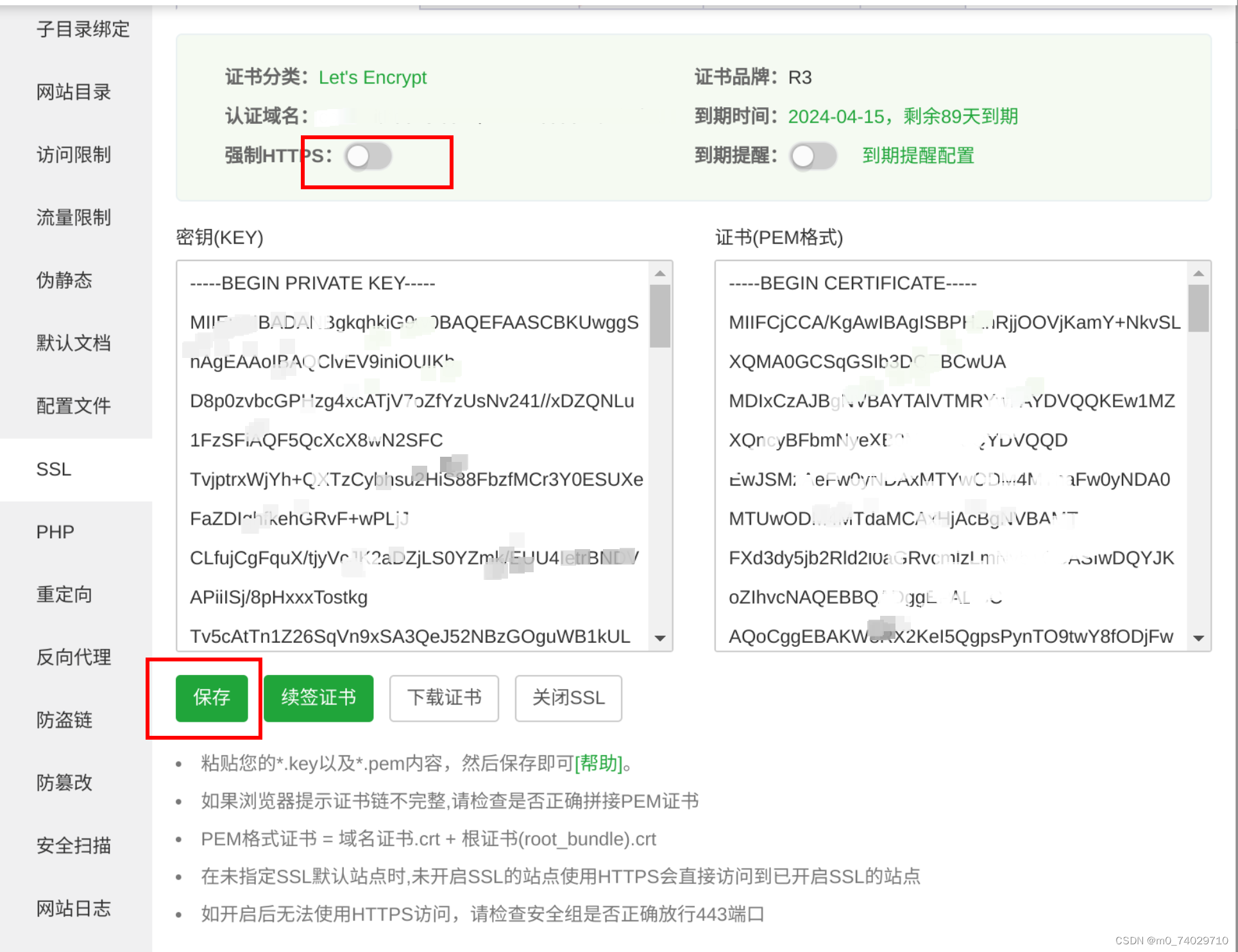Click the 下载证书 button
The height and width of the screenshot is (952, 1238).
tap(444, 699)
